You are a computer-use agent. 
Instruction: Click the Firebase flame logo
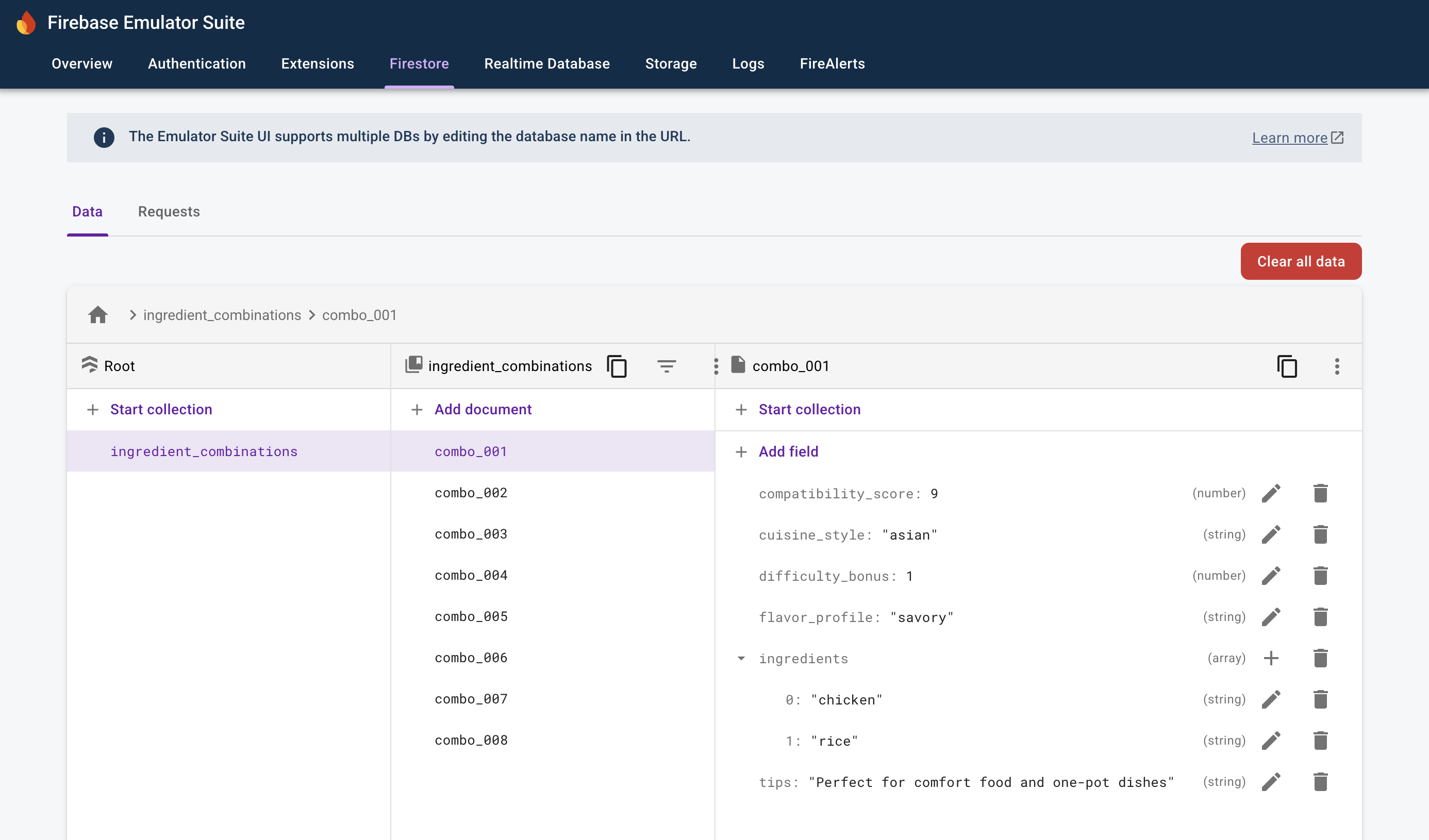(26, 23)
